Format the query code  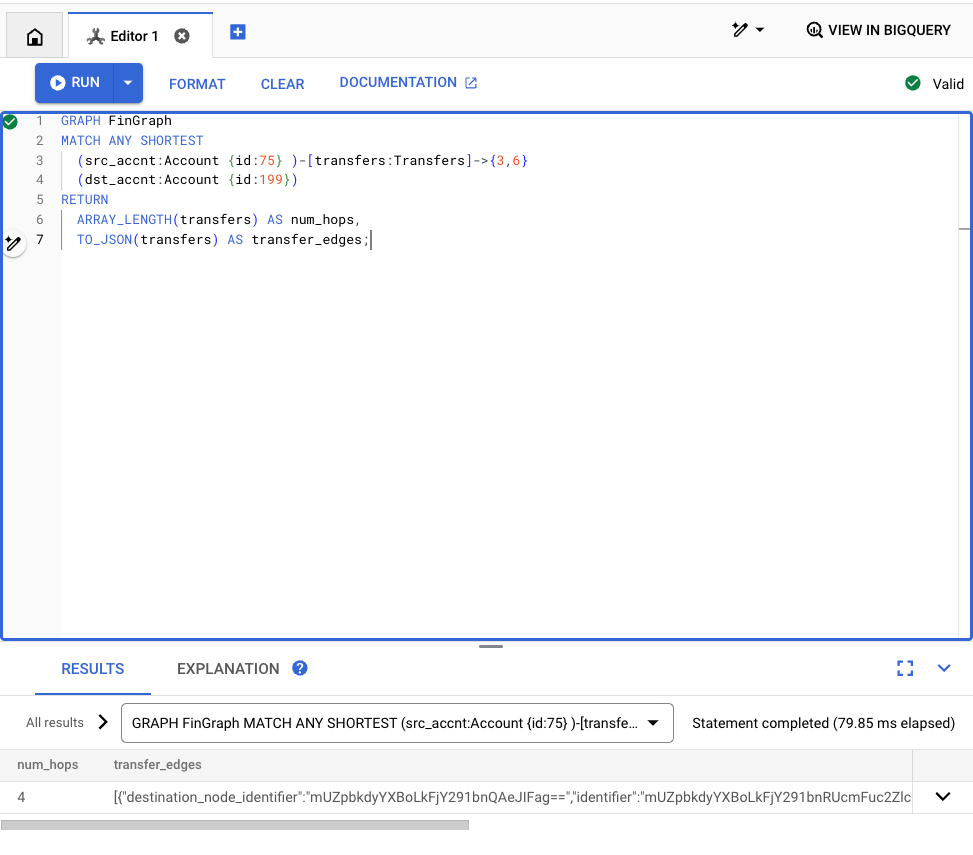tap(197, 84)
